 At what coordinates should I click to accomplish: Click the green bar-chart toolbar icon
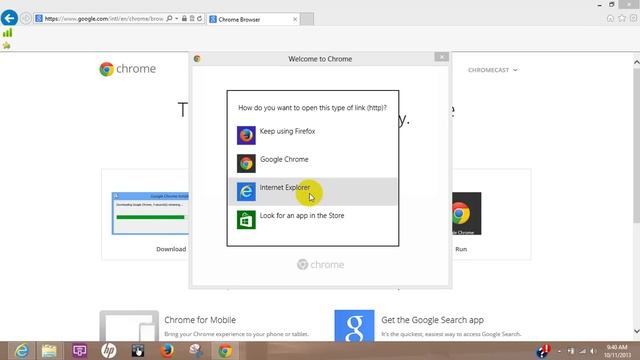pos(7,33)
